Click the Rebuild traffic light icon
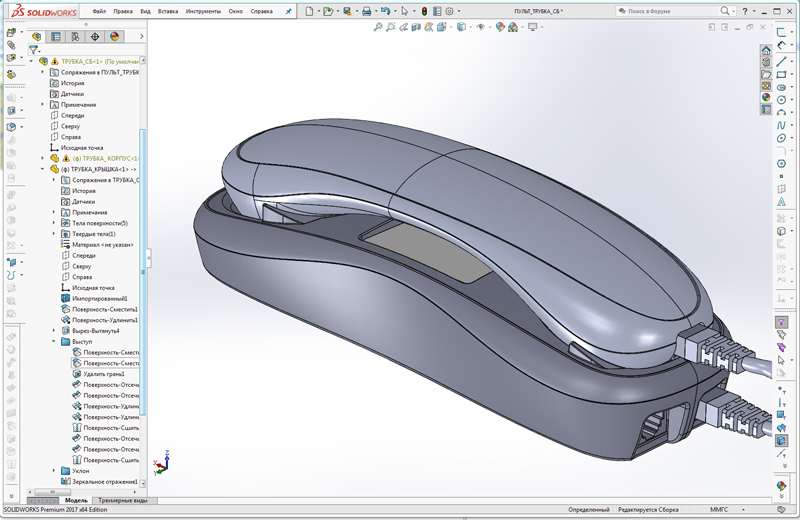800x520 pixels. (424, 11)
